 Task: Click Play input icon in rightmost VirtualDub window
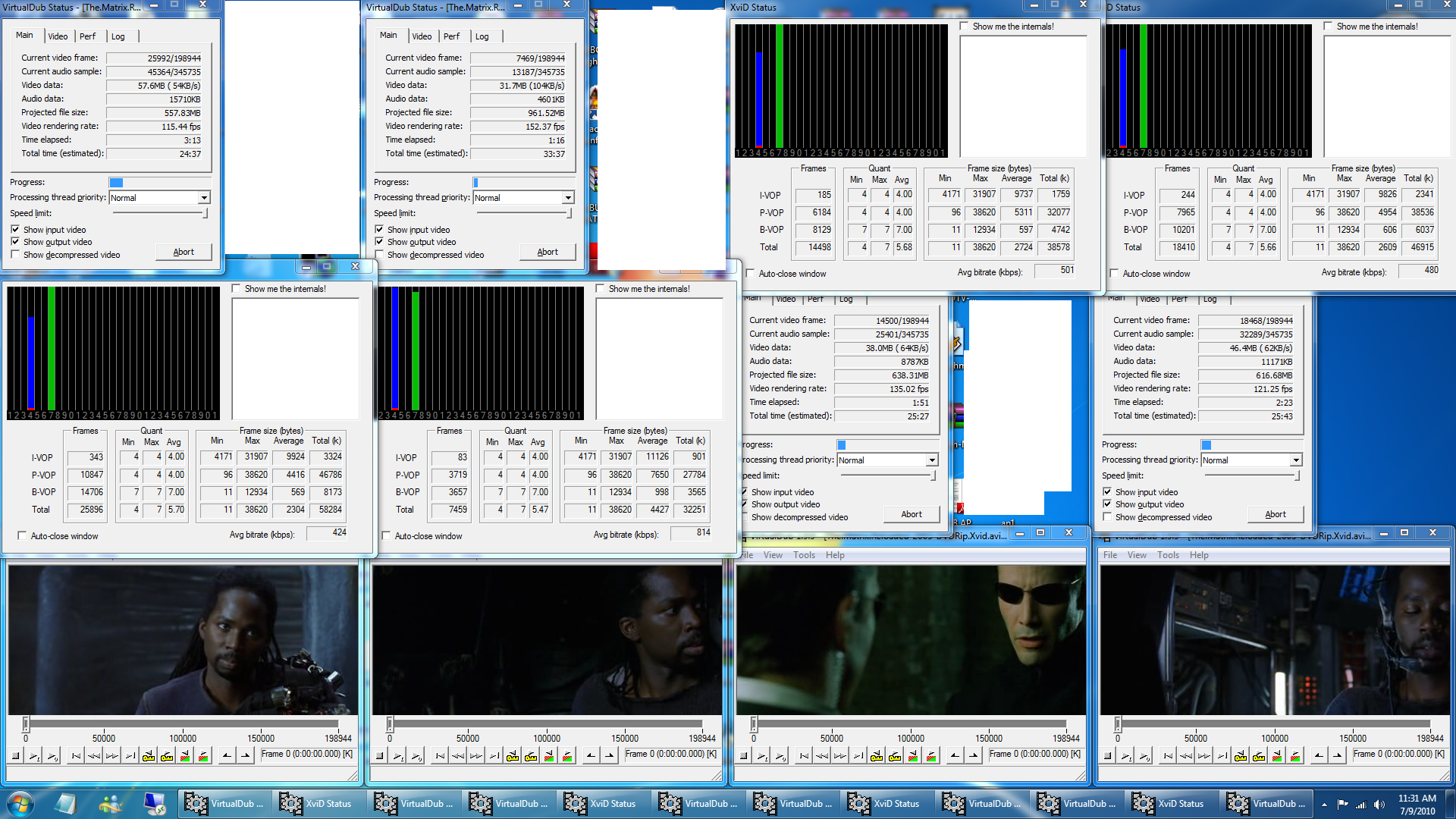[1126, 755]
